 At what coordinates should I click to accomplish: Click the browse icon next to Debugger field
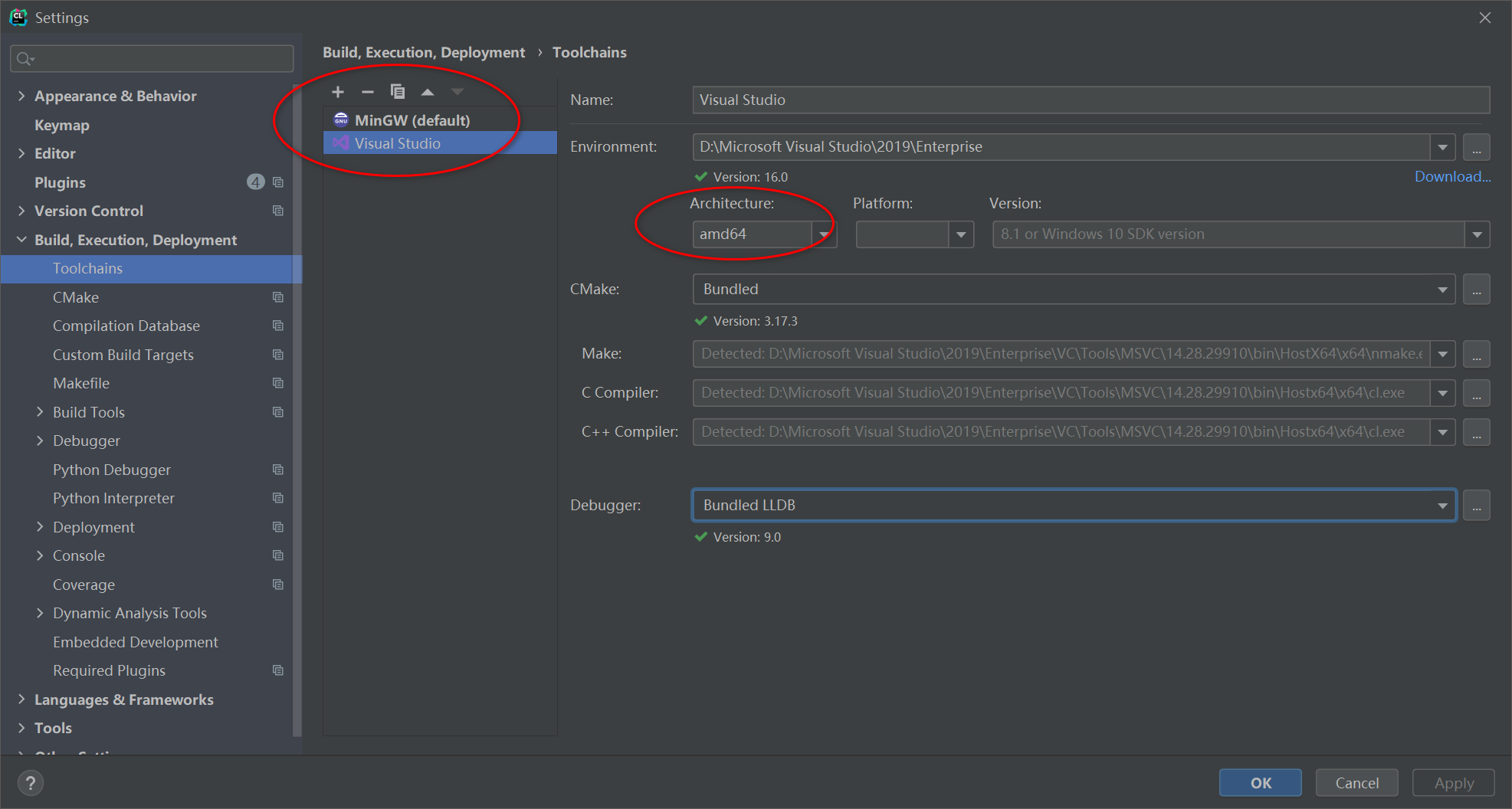pos(1476,505)
